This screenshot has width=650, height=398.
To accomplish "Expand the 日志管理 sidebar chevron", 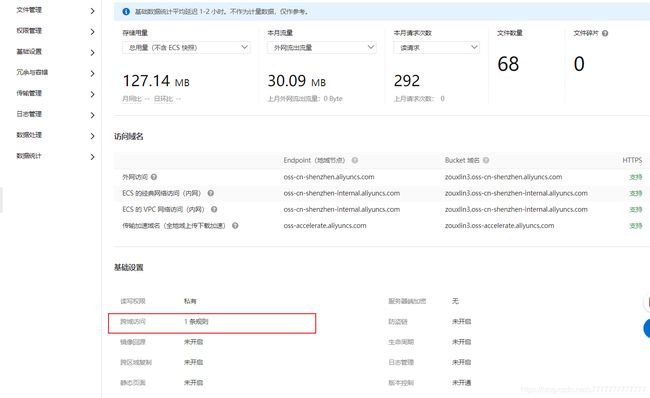I will [92, 115].
